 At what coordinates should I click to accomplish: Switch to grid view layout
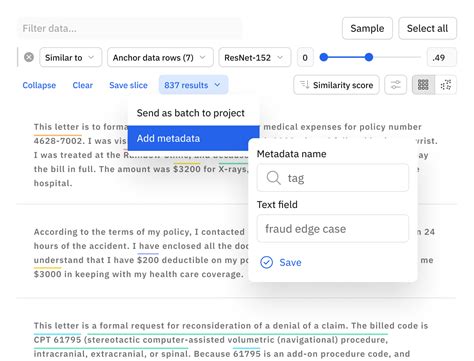tap(423, 85)
